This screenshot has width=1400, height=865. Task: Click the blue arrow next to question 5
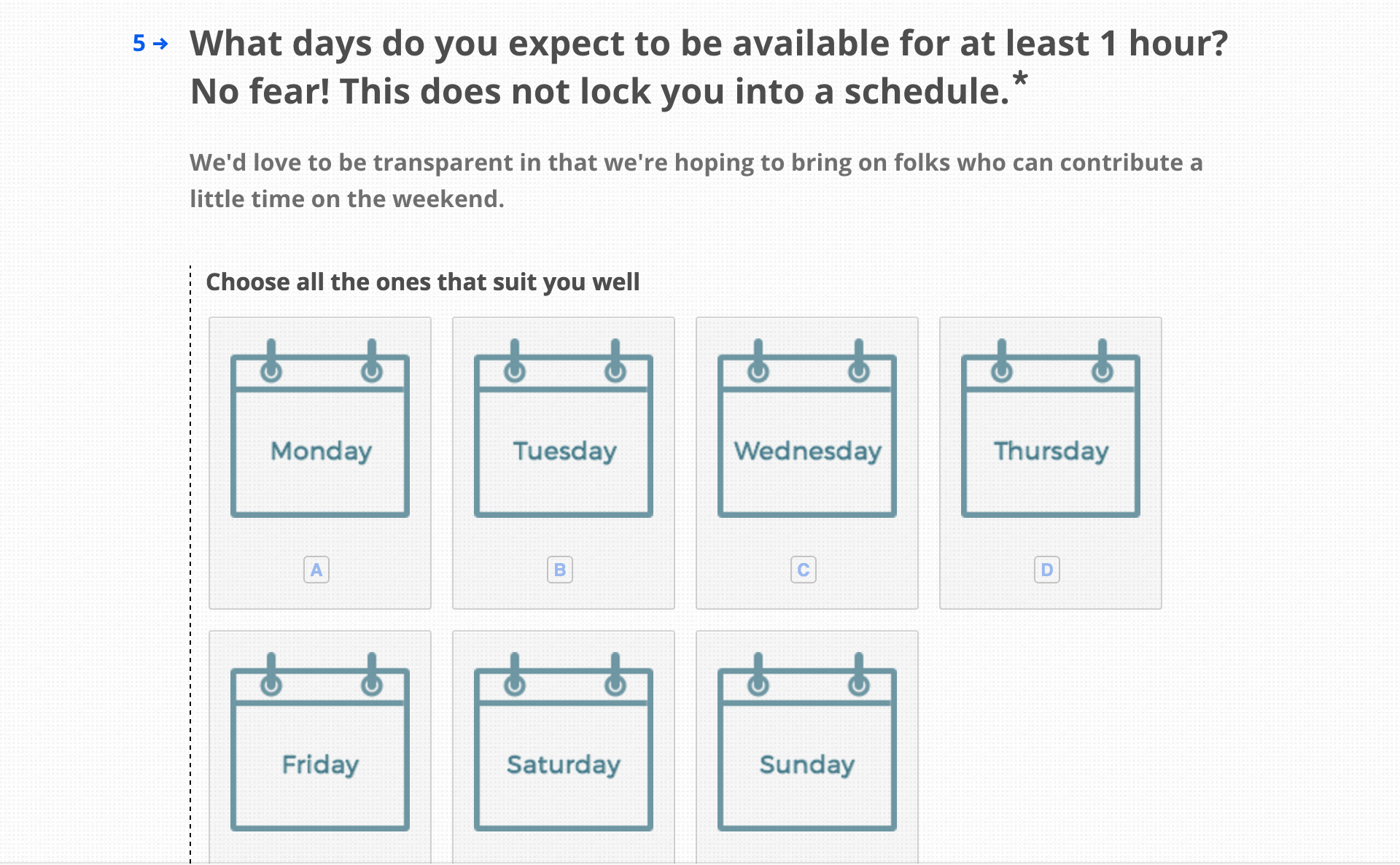[x=161, y=44]
